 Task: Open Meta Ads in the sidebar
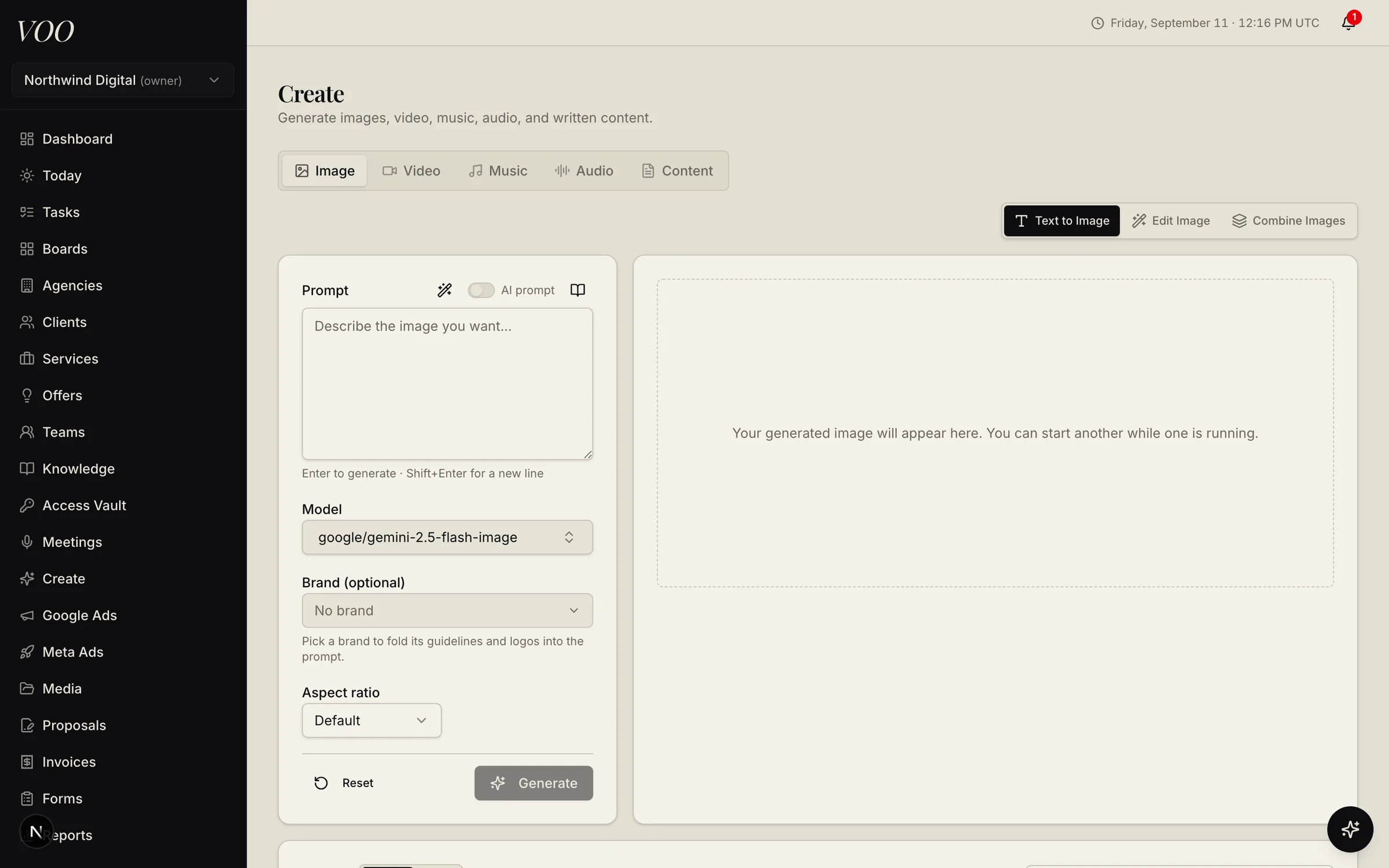123,652
